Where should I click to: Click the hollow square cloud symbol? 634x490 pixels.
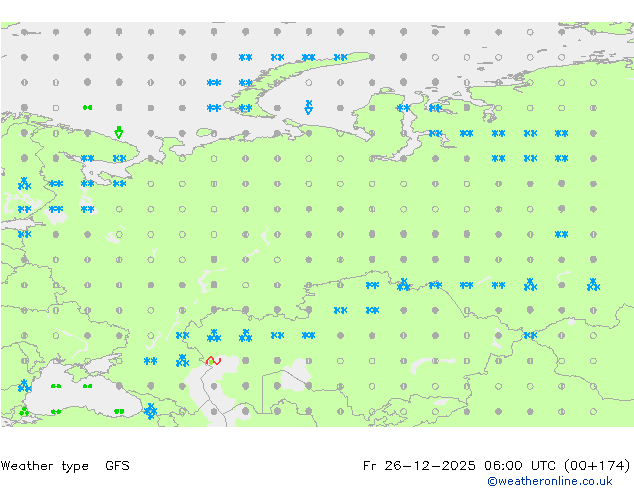[x=56, y=108]
